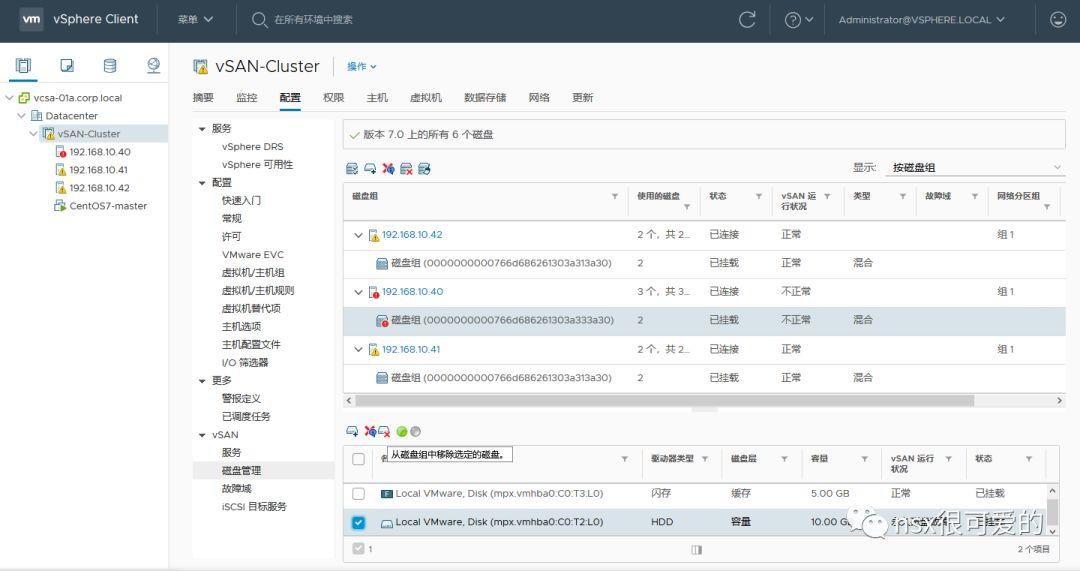Screen dimensions: 1080x571
Task: Click the horizontal scrollbar of disk group table
Action: pos(665,400)
